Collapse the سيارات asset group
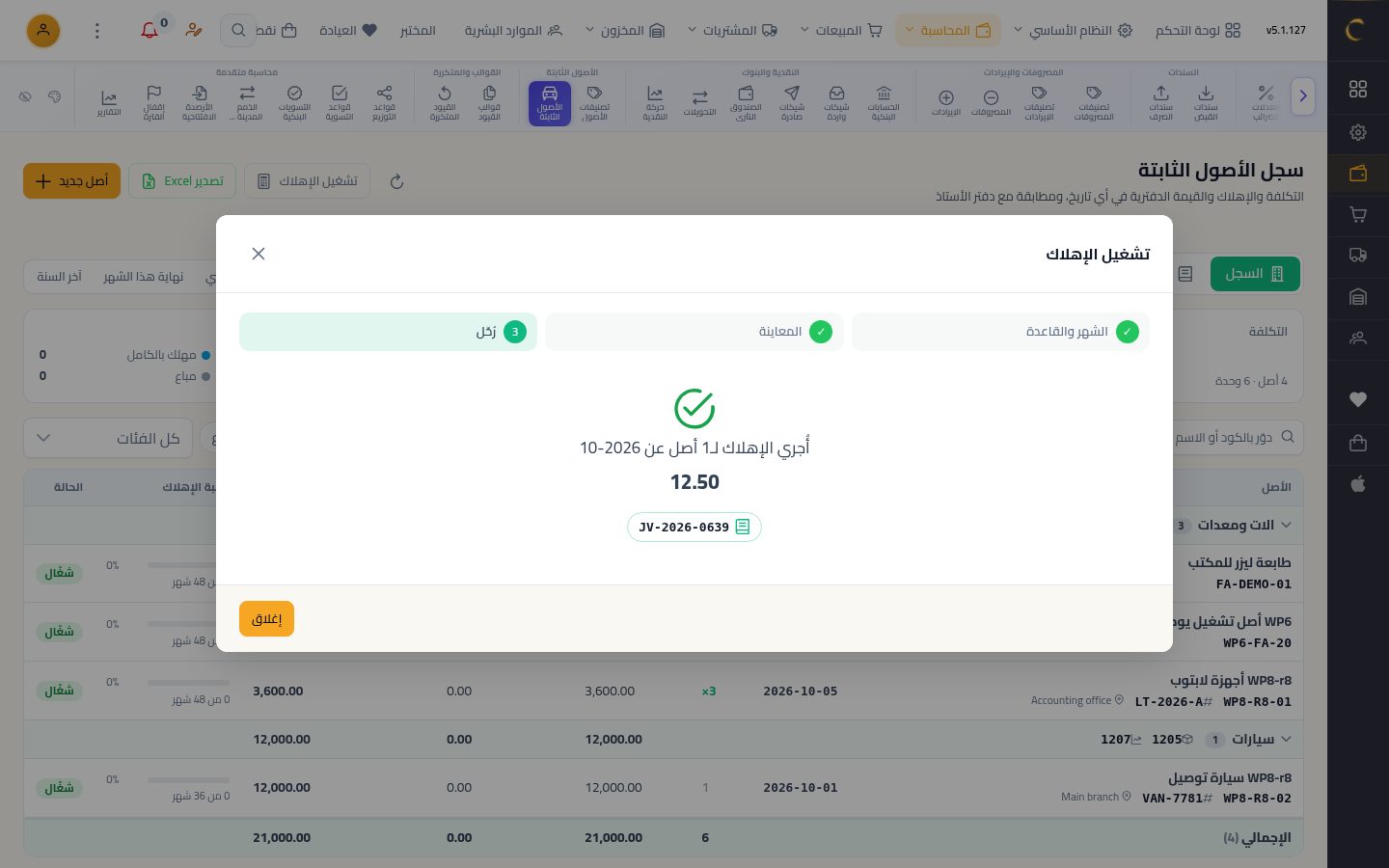Viewport: 1389px width, 868px height. point(1286,740)
